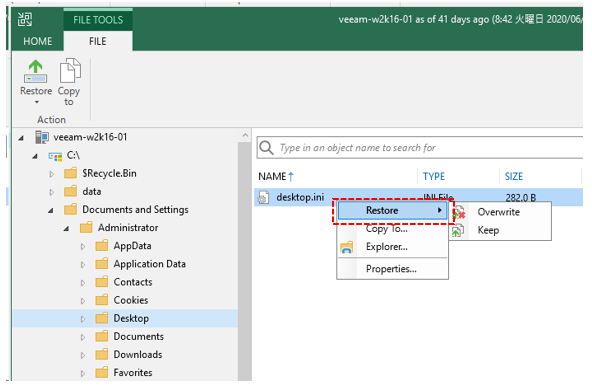Click the AppData folder icon
592x388 pixels.
pos(102,246)
